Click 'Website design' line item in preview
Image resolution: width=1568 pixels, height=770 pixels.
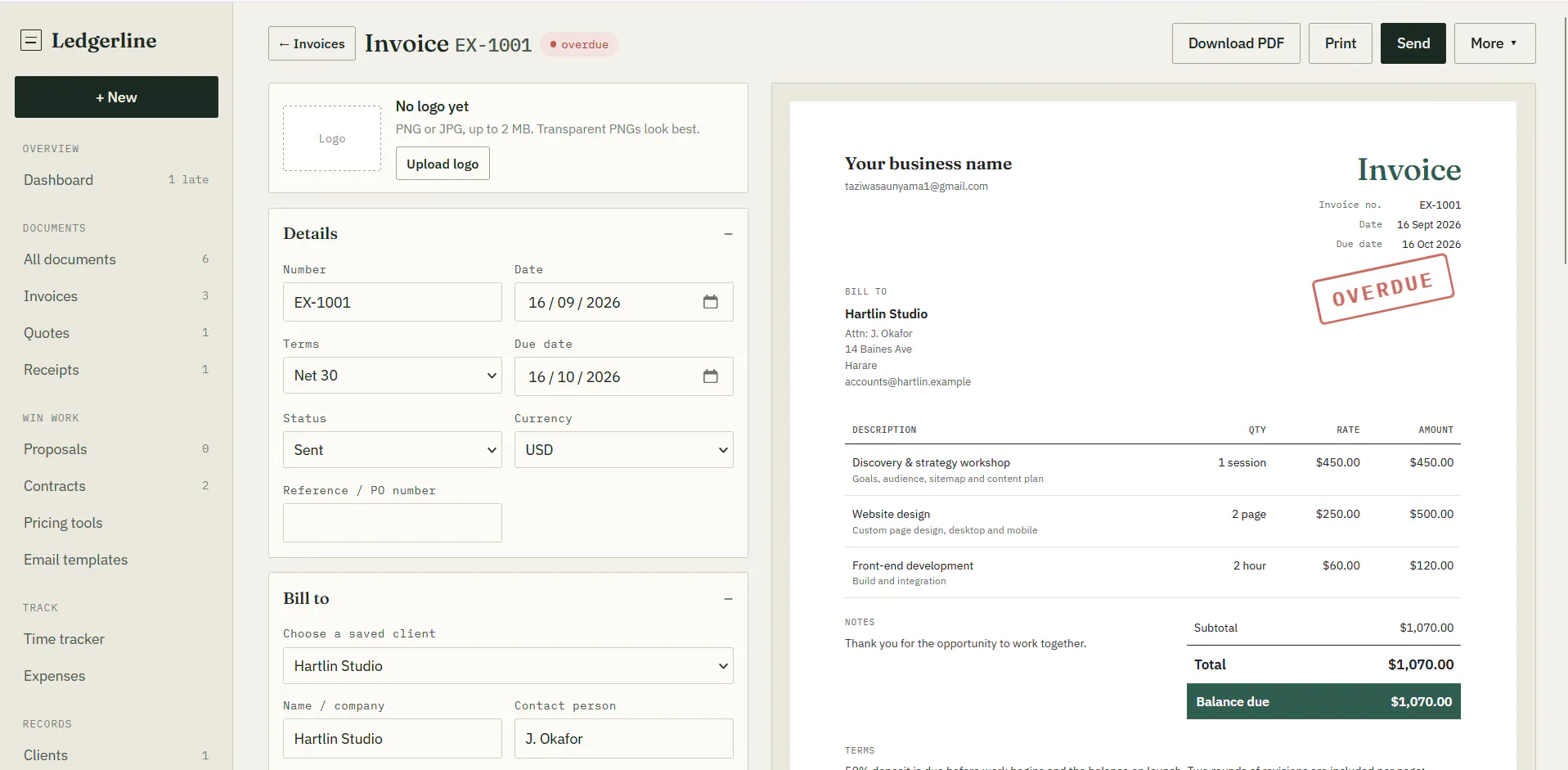(x=1152, y=521)
